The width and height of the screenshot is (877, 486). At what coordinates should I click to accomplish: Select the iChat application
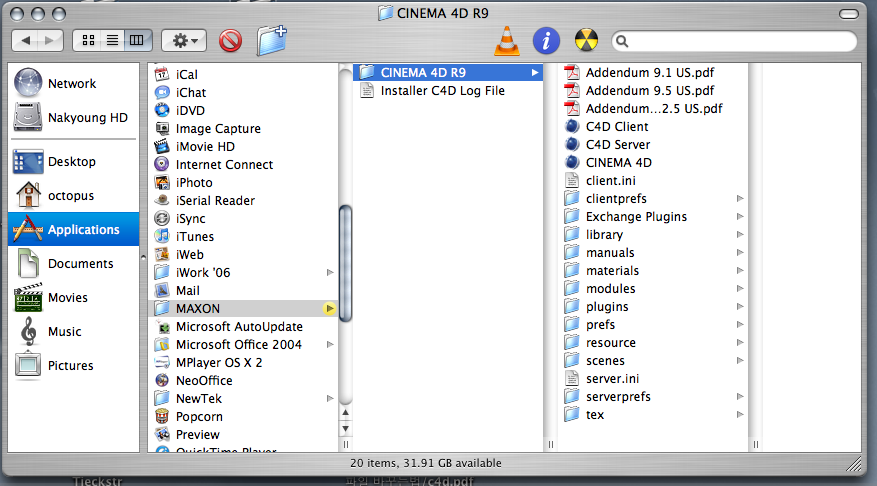click(x=243, y=92)
